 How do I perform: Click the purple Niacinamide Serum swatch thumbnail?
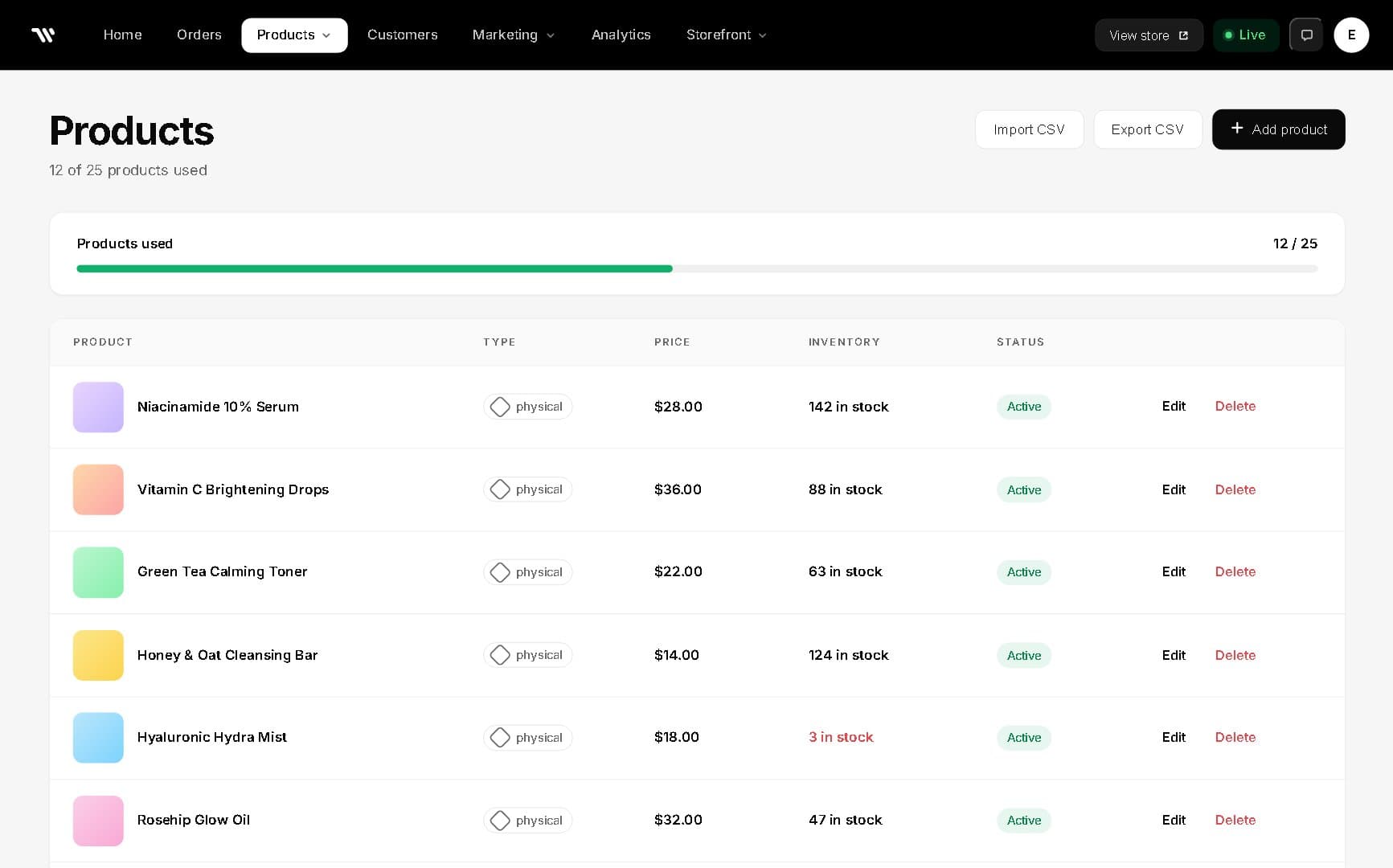(x=98, y=407)
